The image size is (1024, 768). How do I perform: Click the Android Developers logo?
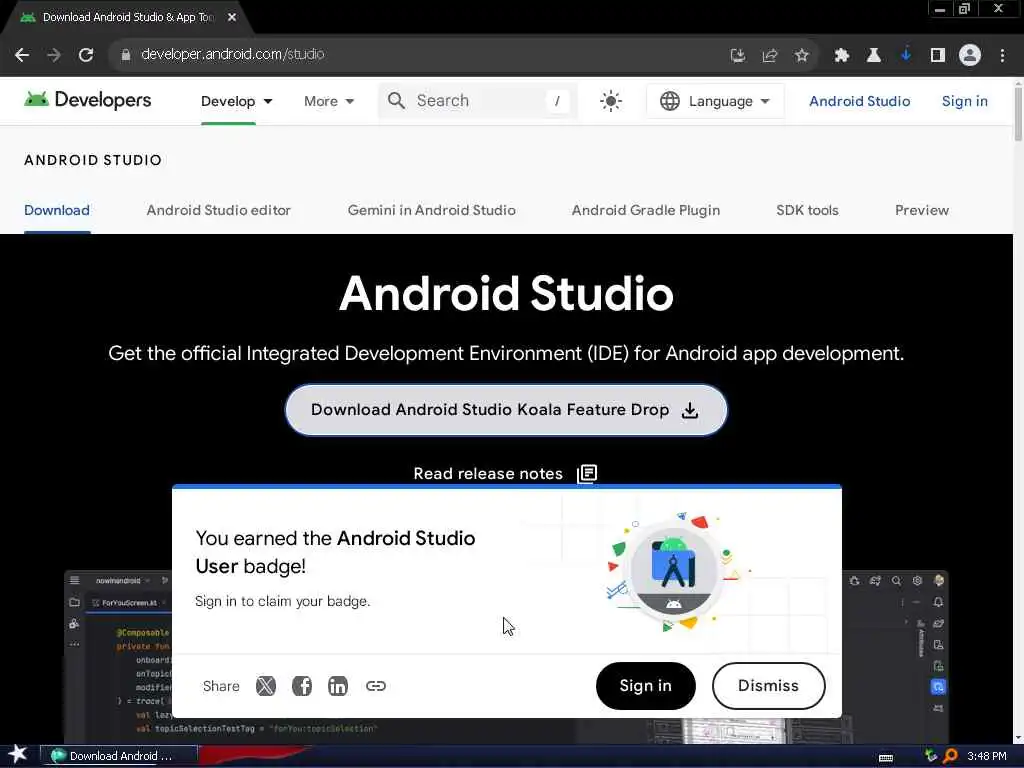(x=88, y=100)
